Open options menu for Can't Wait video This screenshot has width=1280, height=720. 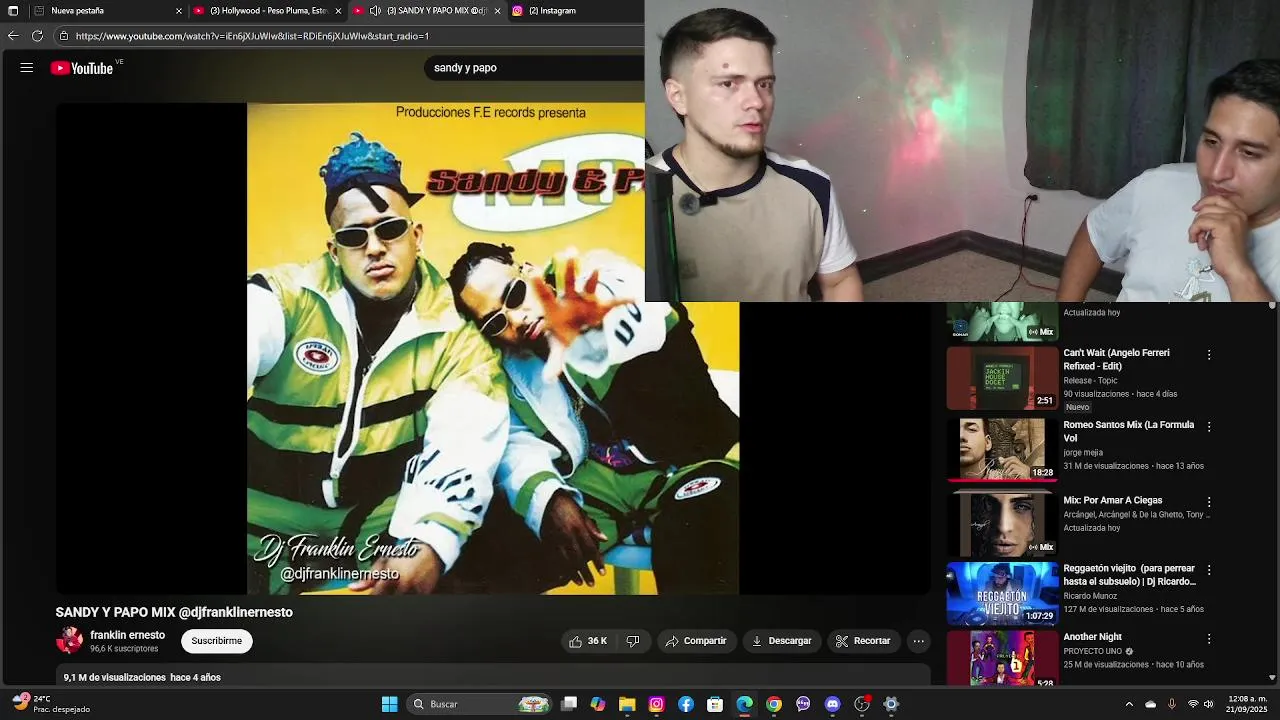click(x=1209, y=355)
